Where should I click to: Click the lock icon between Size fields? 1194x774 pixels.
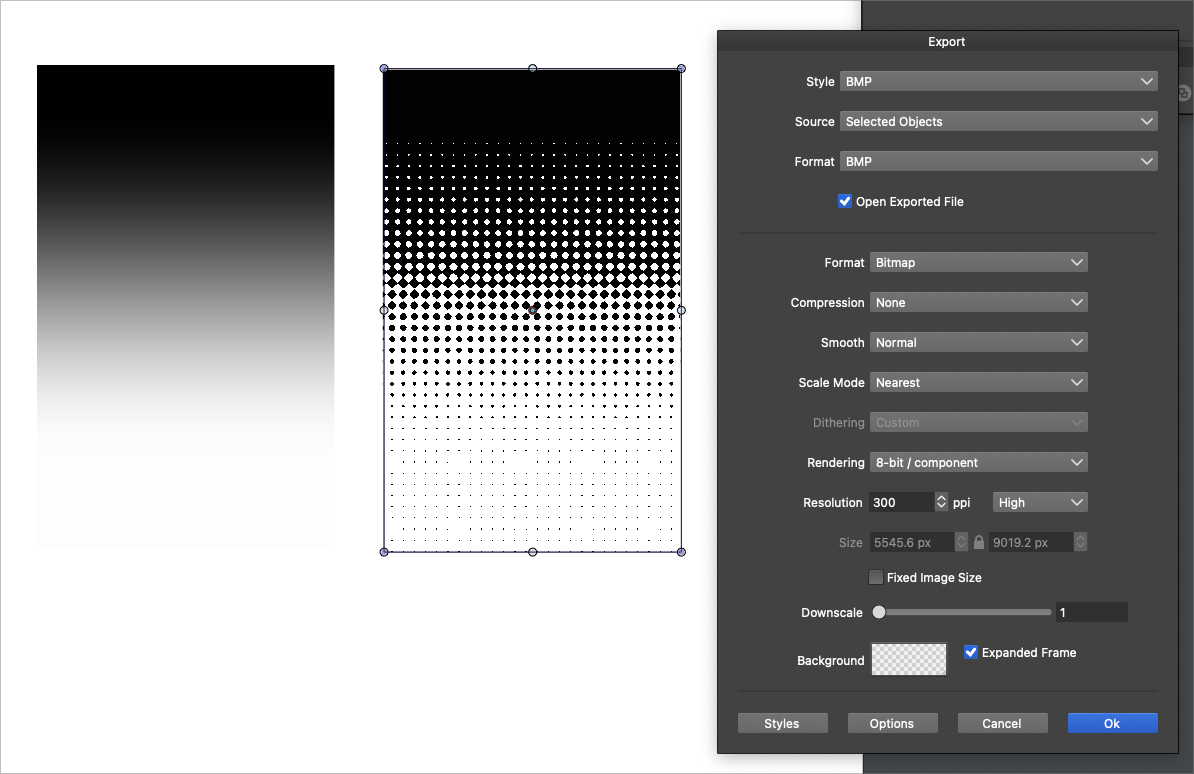point(979,542)
